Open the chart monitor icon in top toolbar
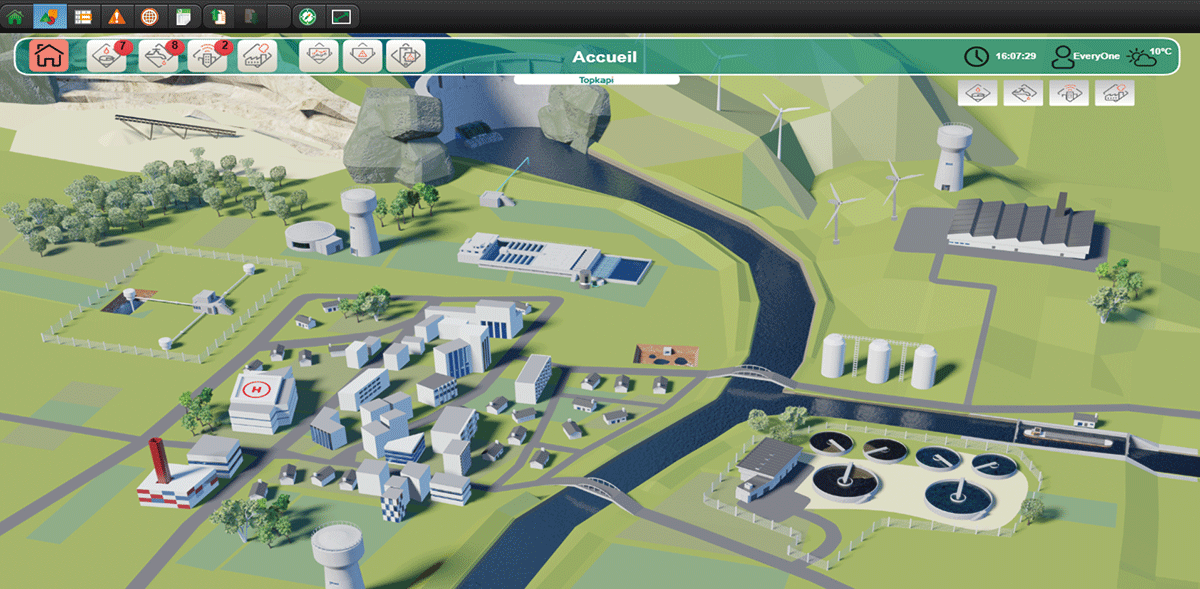 pos(341,16)
